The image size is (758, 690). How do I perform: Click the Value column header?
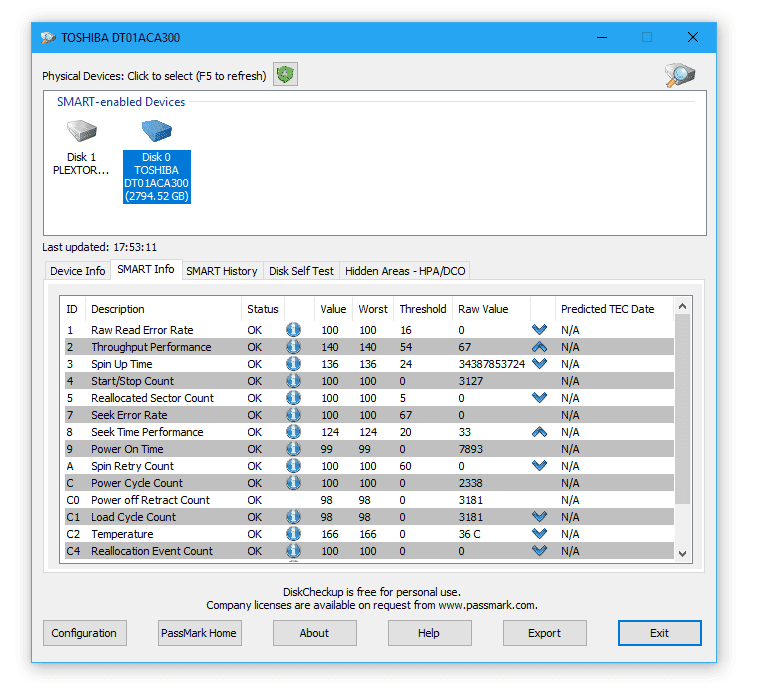point(333,309)
